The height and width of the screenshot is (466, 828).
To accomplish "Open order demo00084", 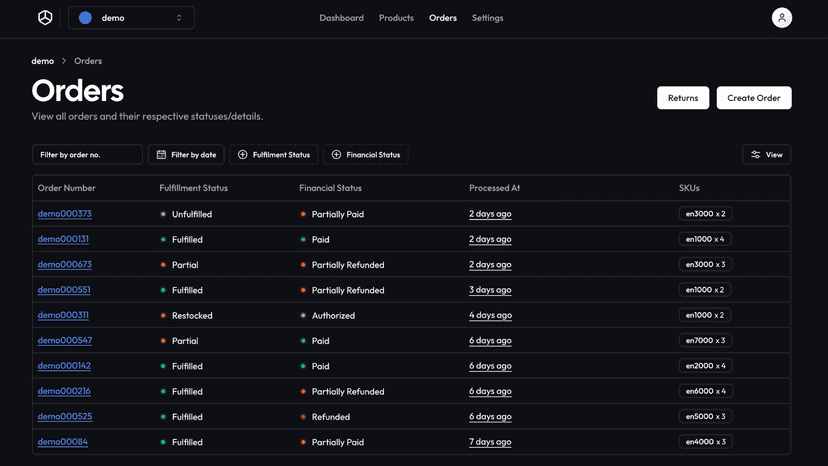I will [62, 442].
